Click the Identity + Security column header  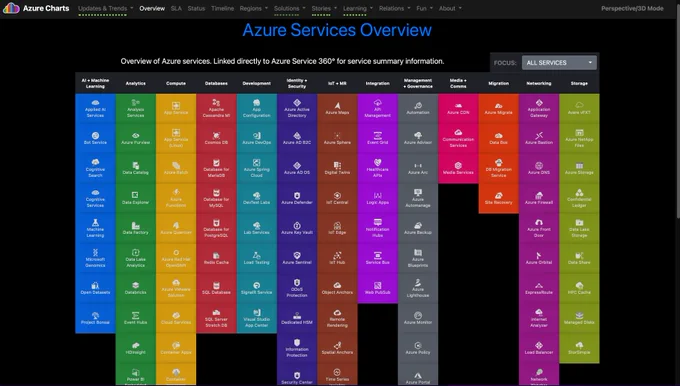tap(297, 83)
